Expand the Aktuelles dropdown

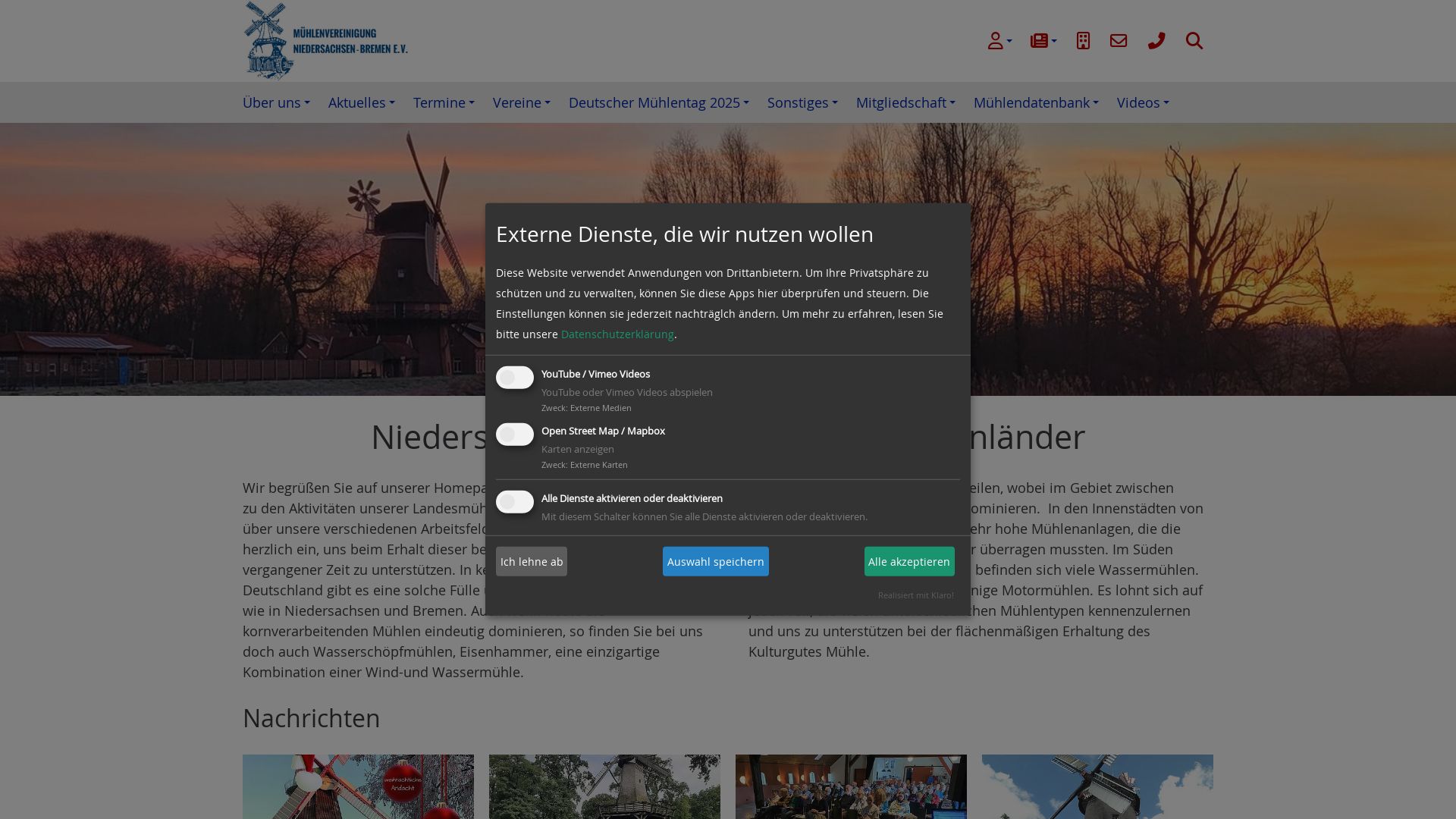(362, 102)
